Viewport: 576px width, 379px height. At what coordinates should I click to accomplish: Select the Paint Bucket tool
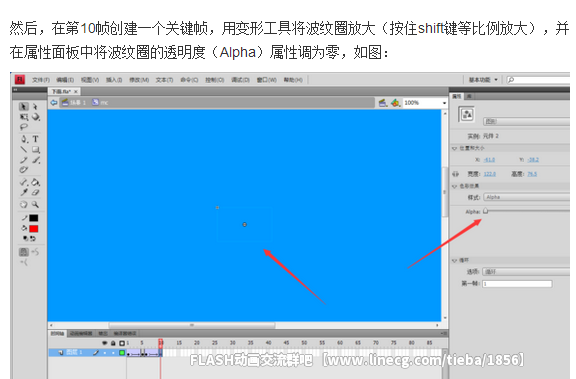(x=36, y=182)
